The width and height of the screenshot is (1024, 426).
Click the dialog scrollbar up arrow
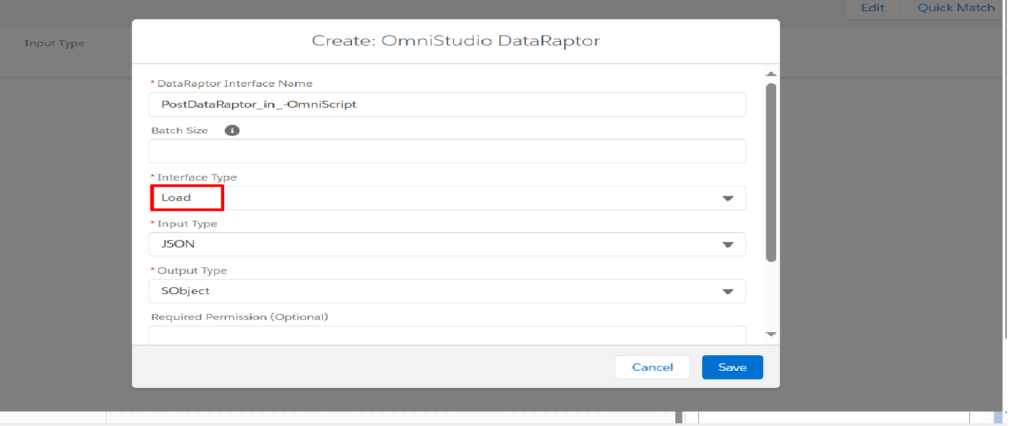pyautogui.click(x=771, y=74)
